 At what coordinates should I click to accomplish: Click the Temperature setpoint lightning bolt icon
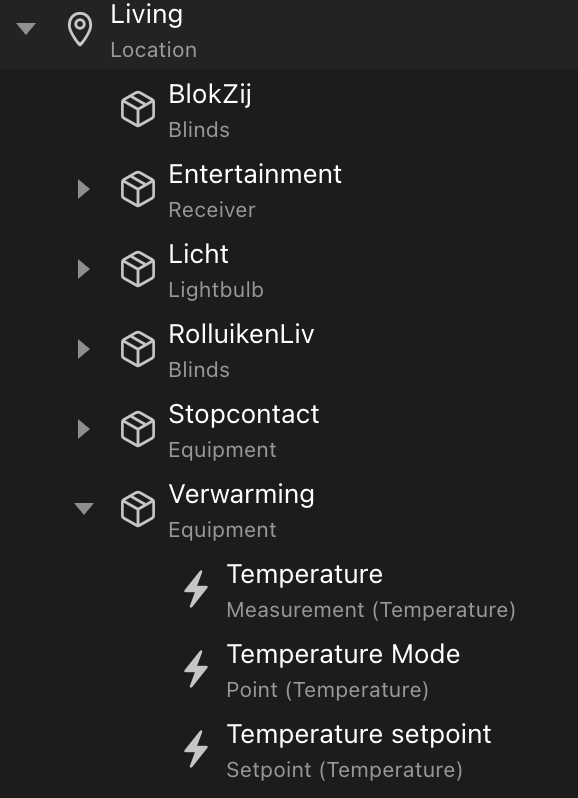click(196, 749)
